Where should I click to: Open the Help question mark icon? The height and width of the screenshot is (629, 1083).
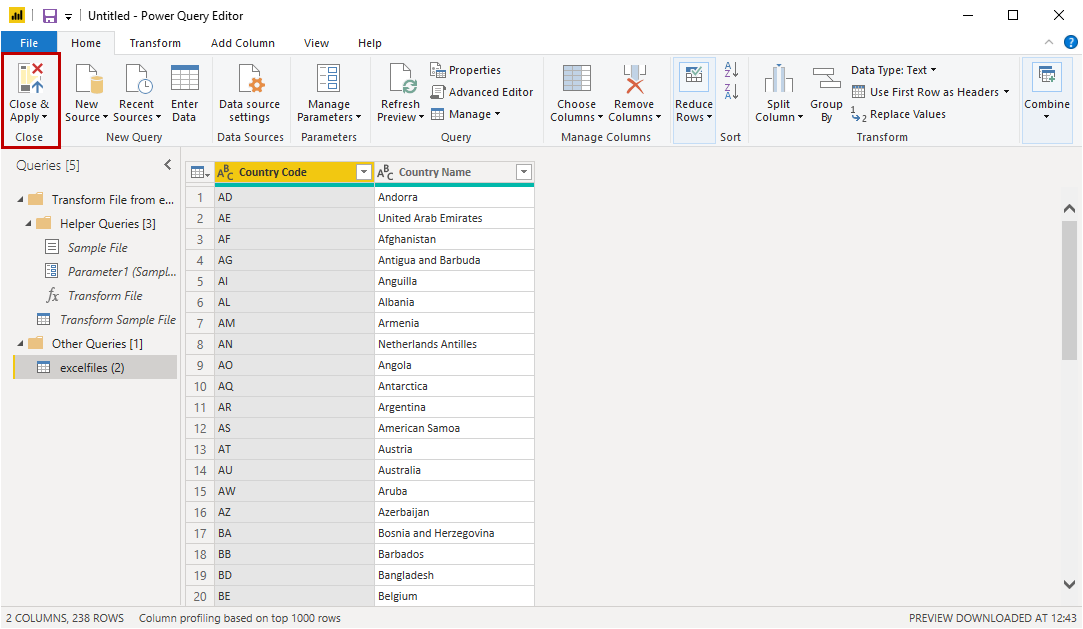[1070, 42]
